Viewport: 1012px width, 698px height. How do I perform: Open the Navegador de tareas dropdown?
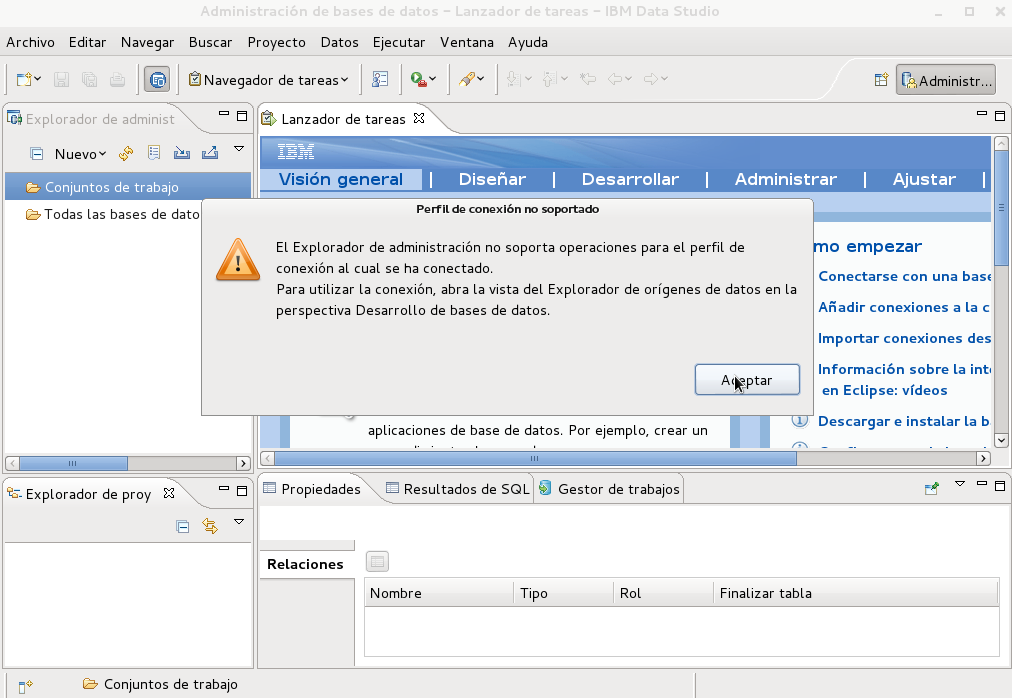[x=268, y=79]
